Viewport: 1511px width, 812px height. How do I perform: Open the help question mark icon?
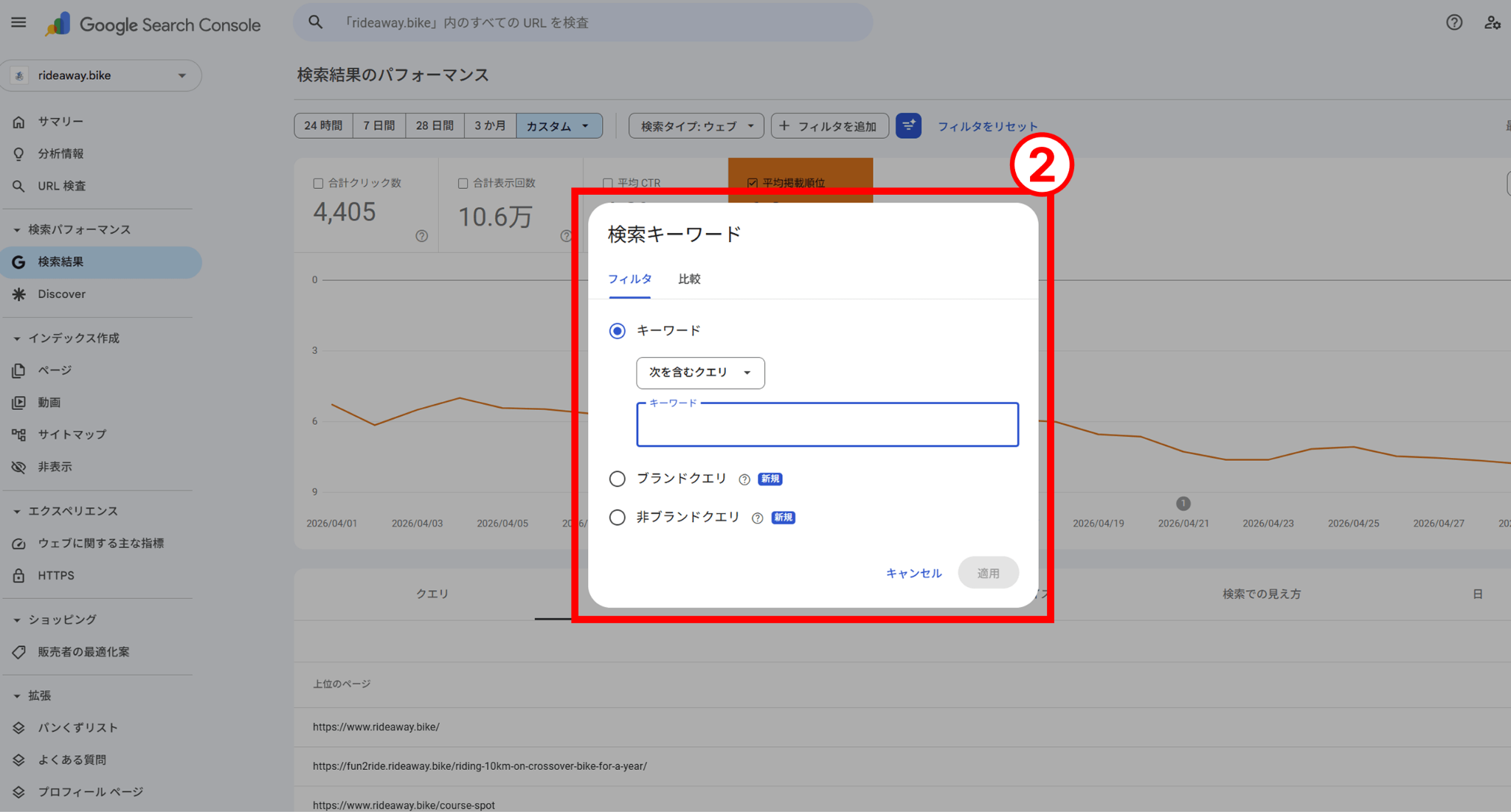[1454, 23]
